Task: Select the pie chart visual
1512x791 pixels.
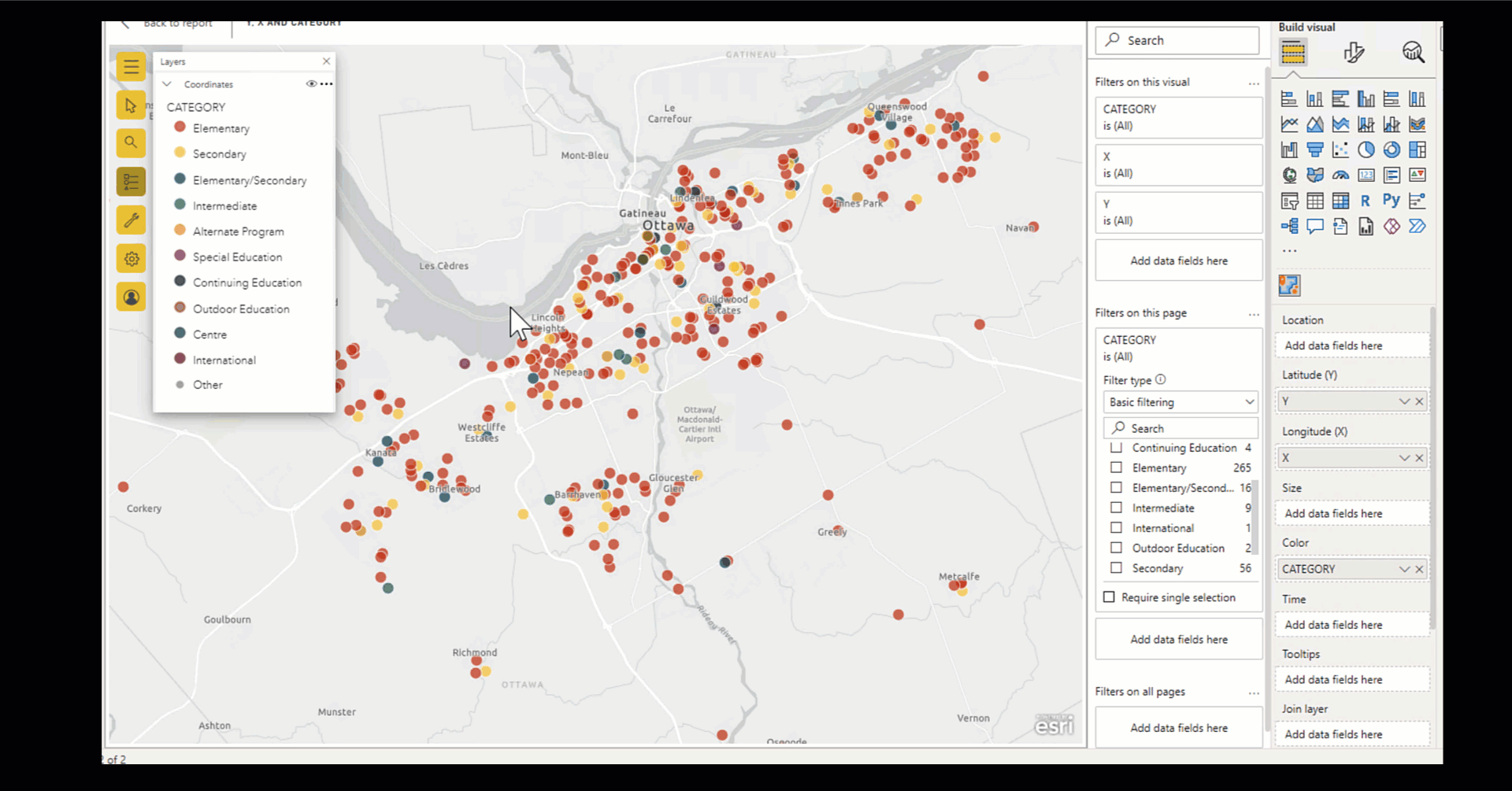Action: point(1366,150)
